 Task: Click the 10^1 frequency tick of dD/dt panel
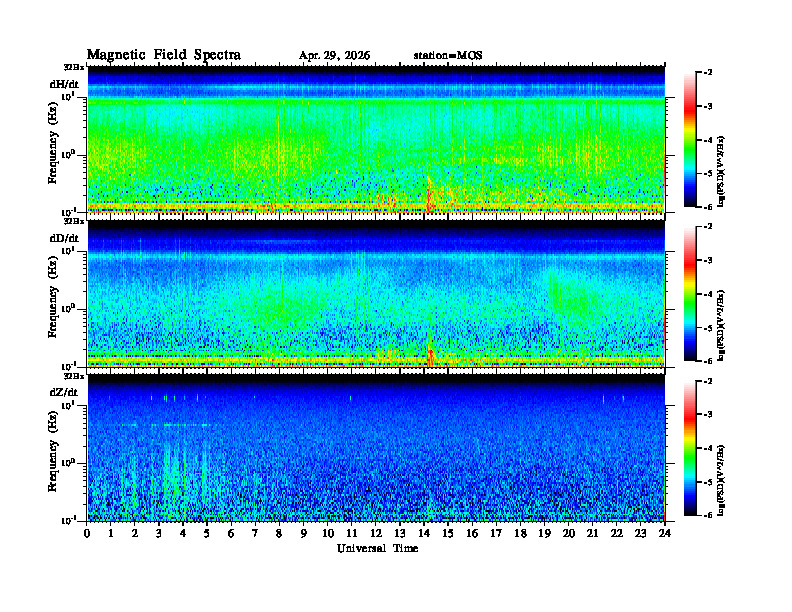point(69,250)
